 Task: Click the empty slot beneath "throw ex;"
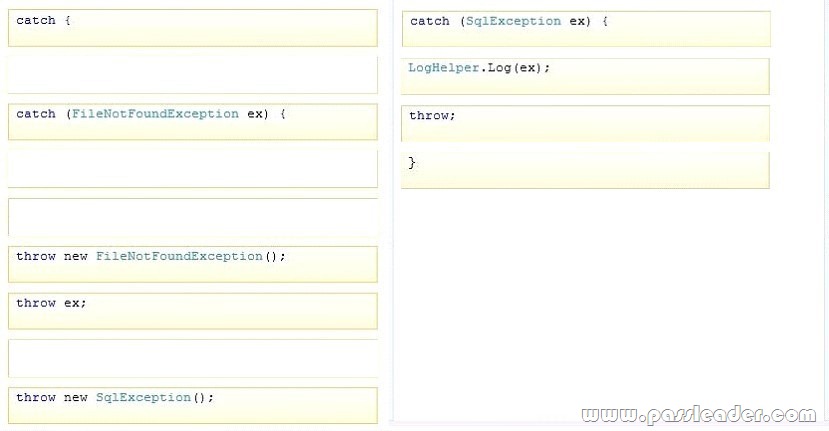click(193, 359)
